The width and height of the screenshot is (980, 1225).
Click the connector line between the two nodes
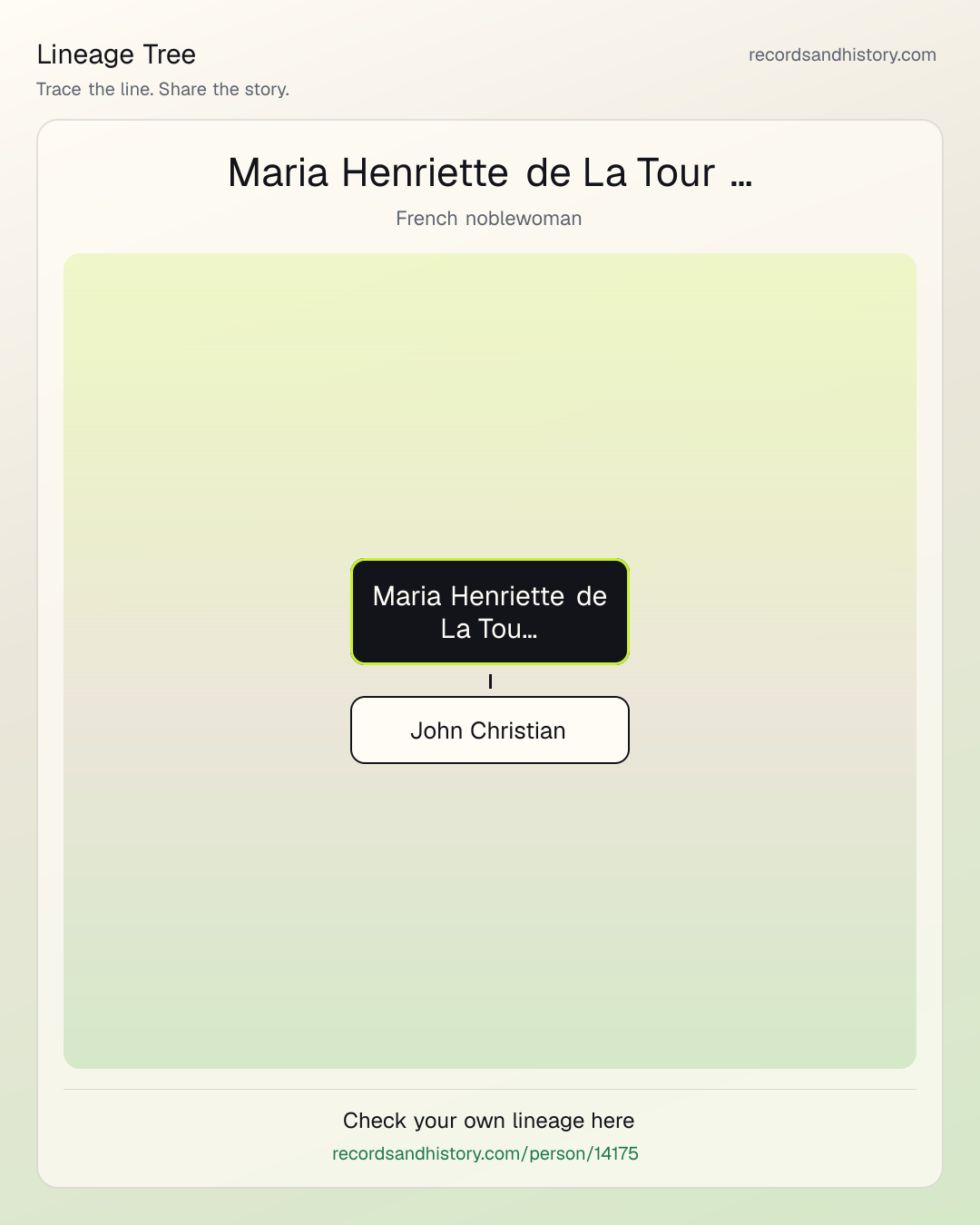[490, 681]
